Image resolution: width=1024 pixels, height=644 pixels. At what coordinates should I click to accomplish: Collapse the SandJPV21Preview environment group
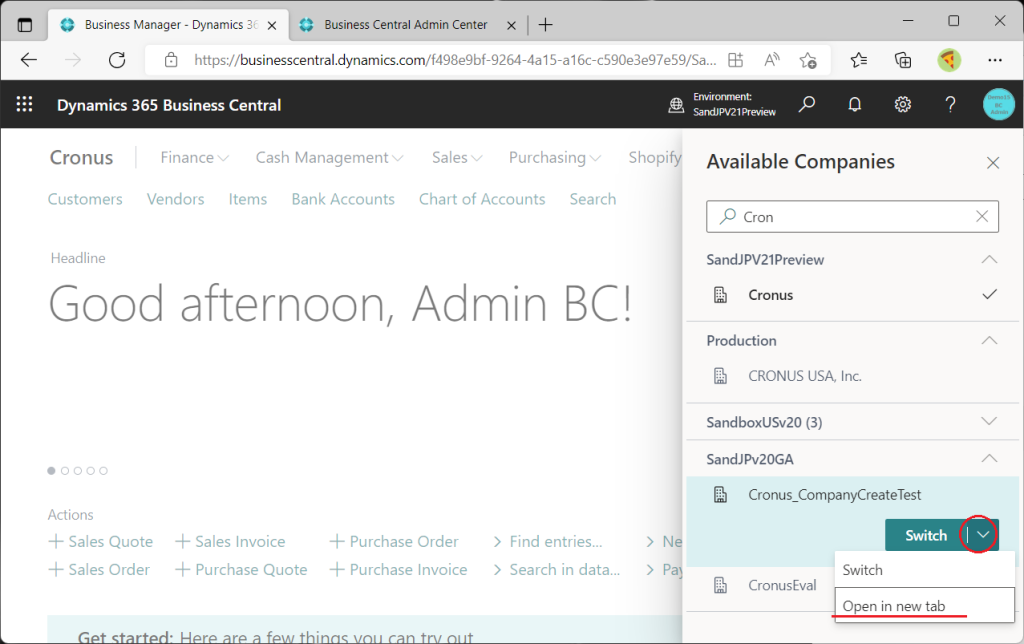[x=989, y=260]
